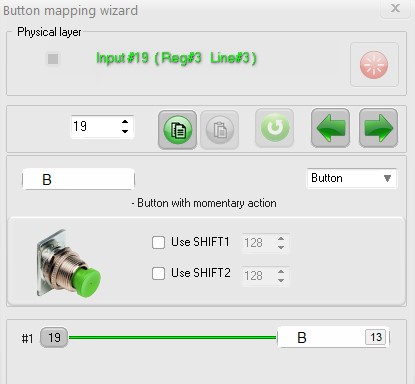Click the red detect input button
The width and height of the screenshot is (415, 384).
click(x=374, y=65)
